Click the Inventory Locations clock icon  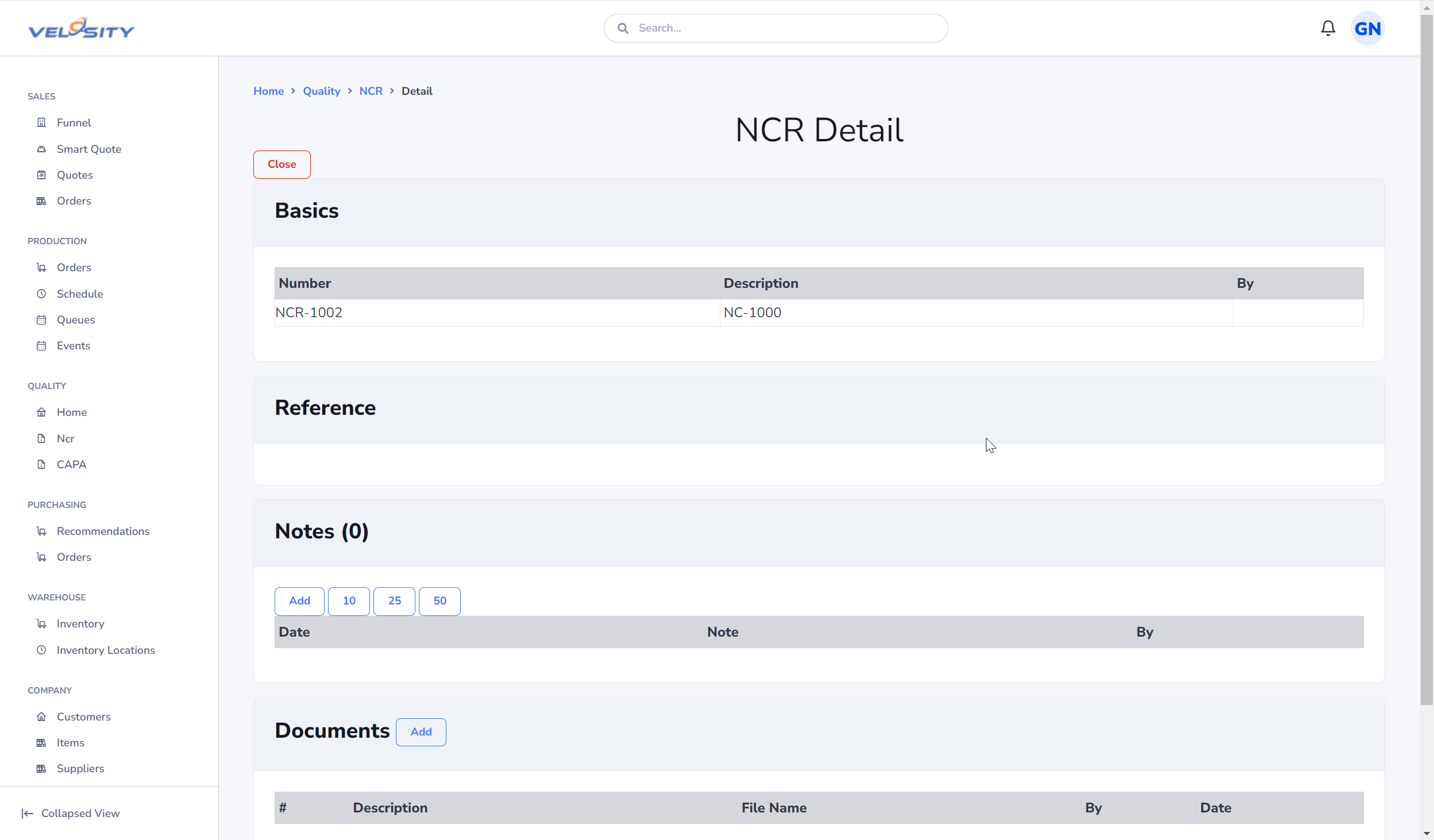click(41, 650)
